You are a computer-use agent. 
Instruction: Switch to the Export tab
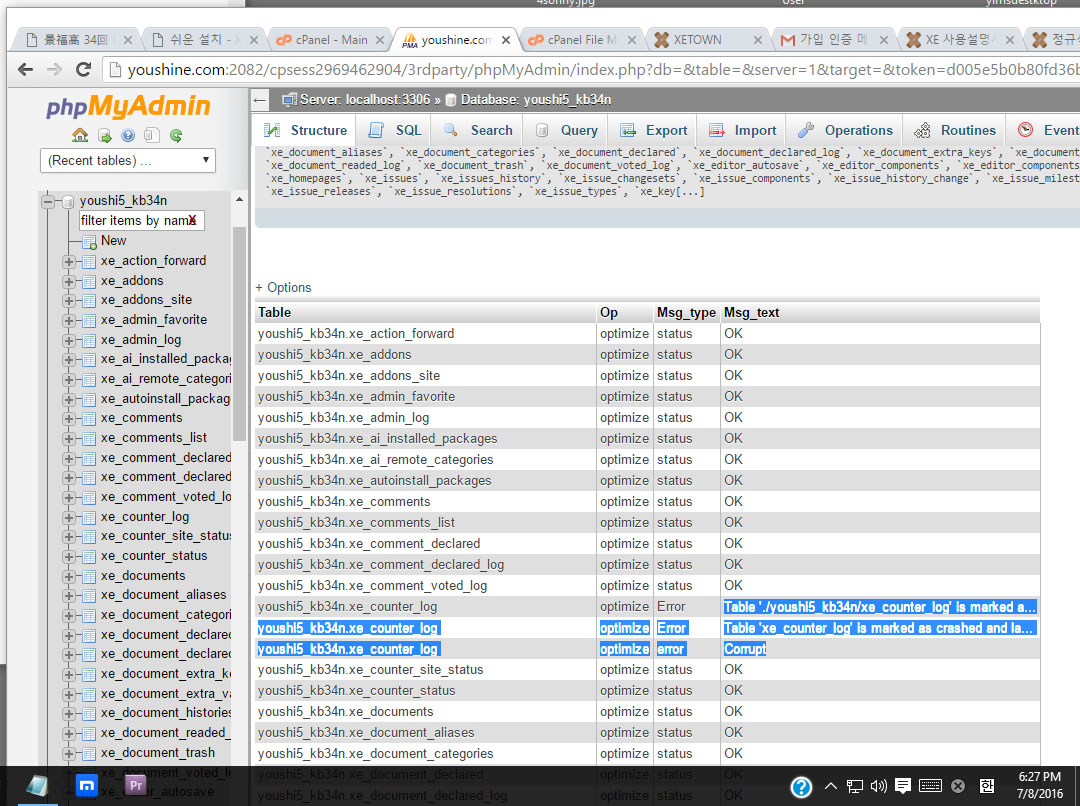(654, 130)
